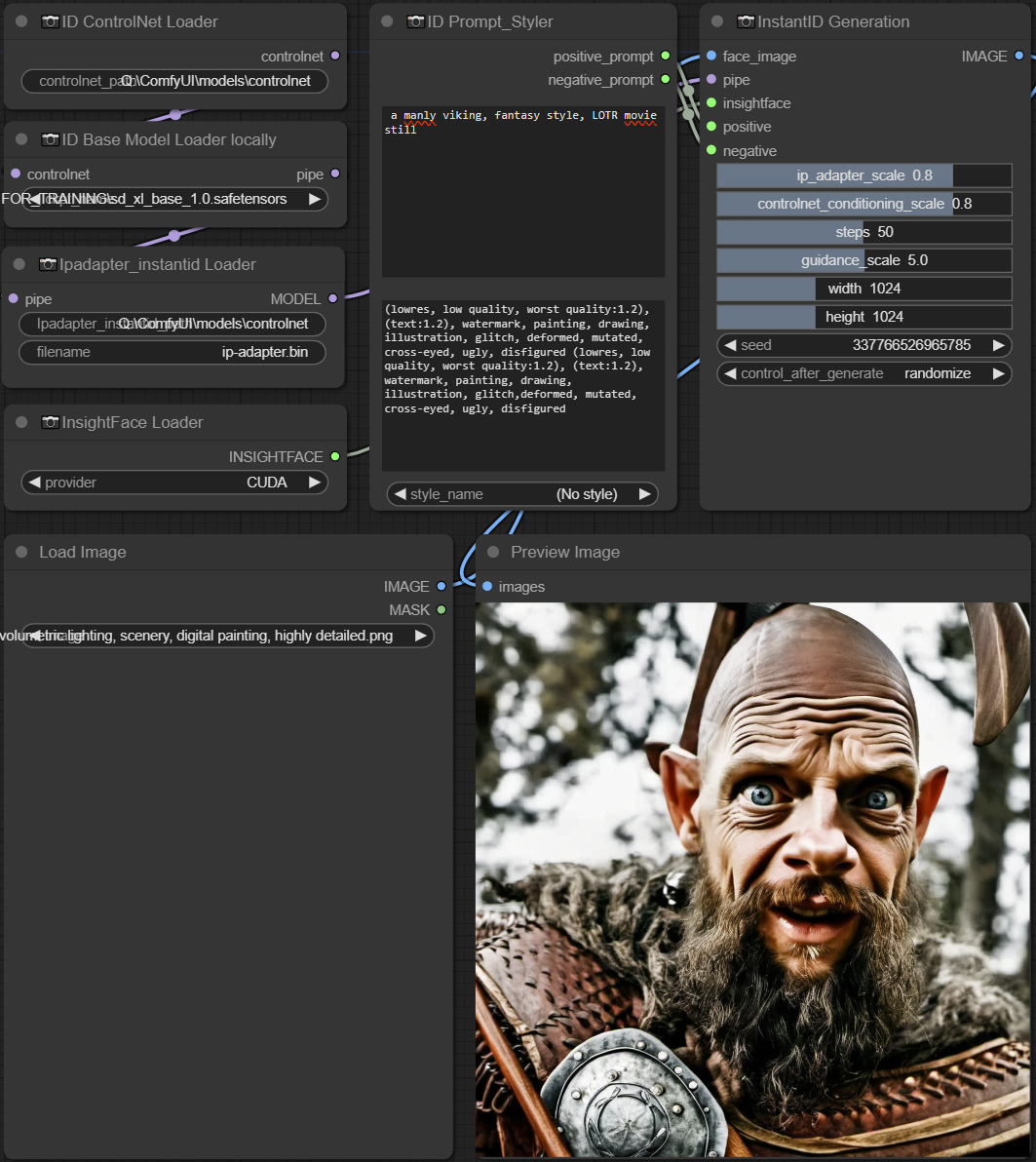Image resolution: width=1036 pixels, height=1162 pixels.
Task: Select the IMAGE output dot on Load Image
Action: 441,586
